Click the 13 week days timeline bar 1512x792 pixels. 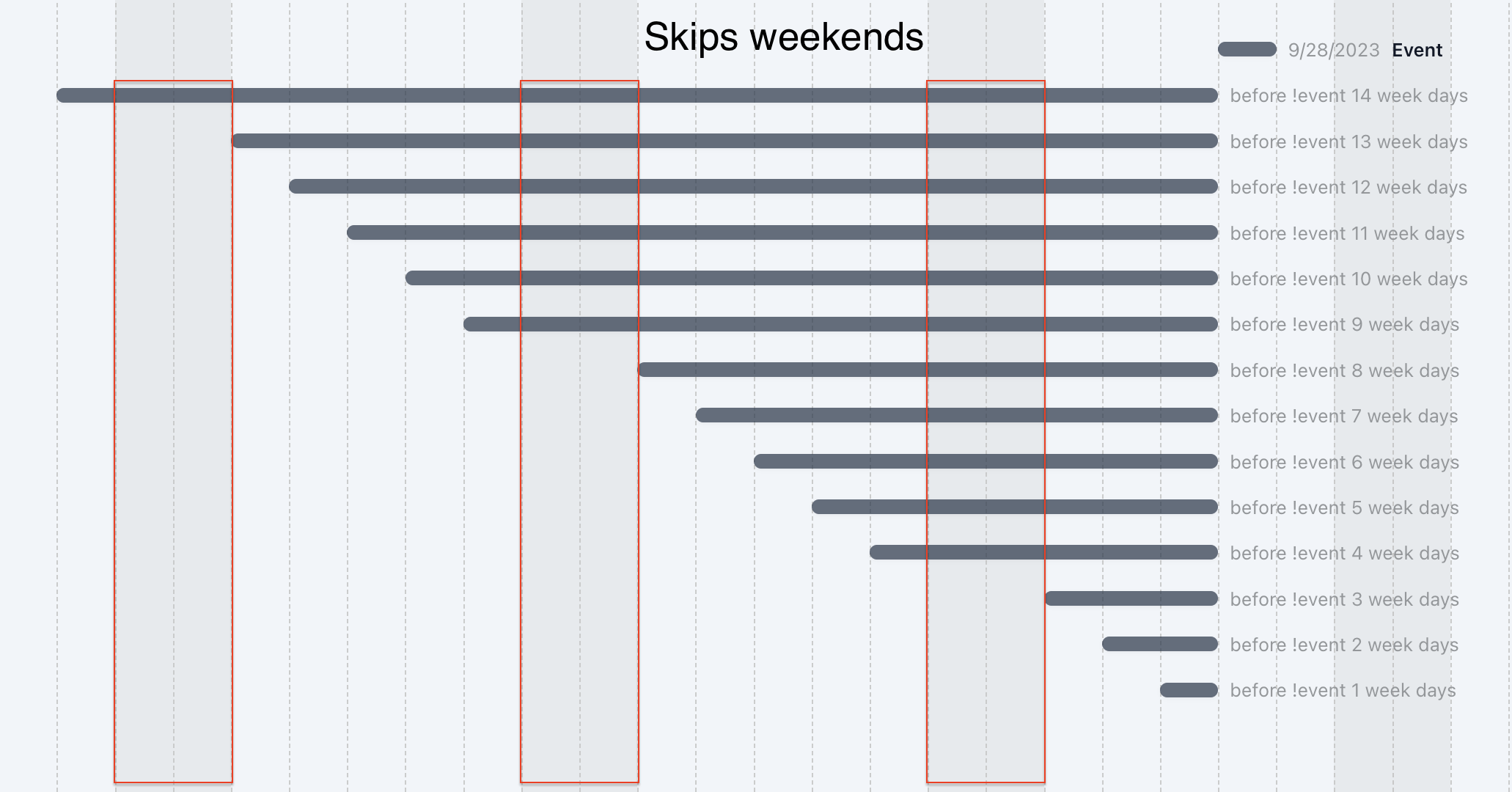pyautogui.click(x=724, y=141)
